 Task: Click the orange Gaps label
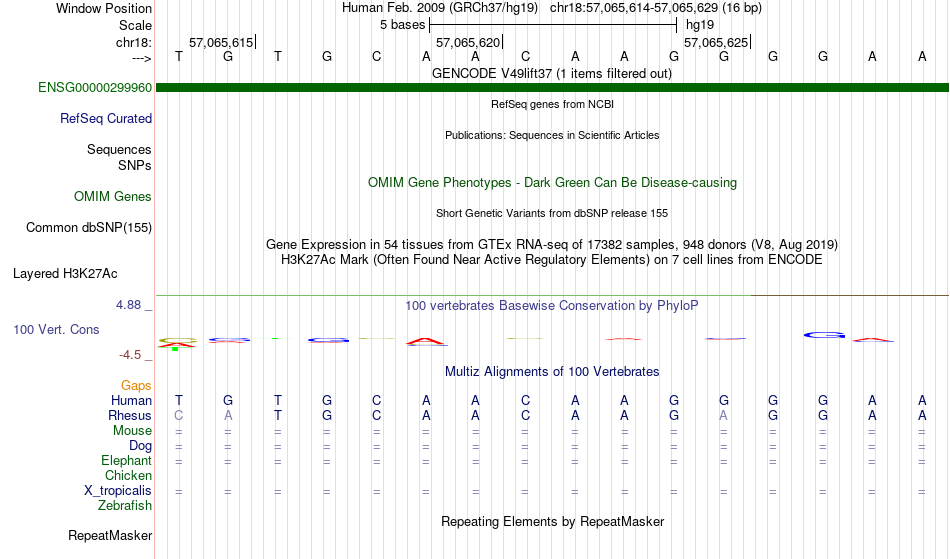pos(136,386)
